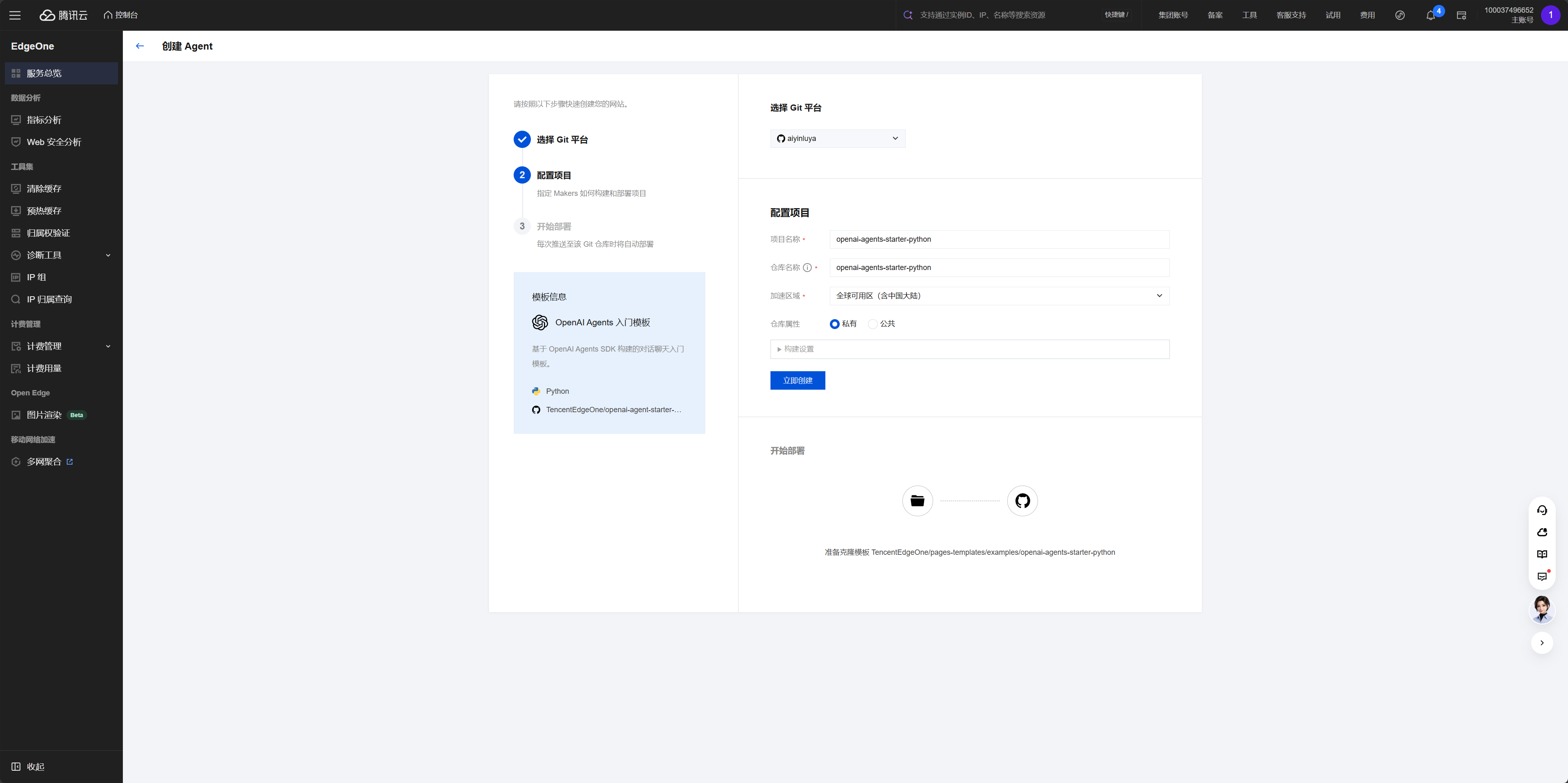Open the feedback message icon

point(1542,576)
